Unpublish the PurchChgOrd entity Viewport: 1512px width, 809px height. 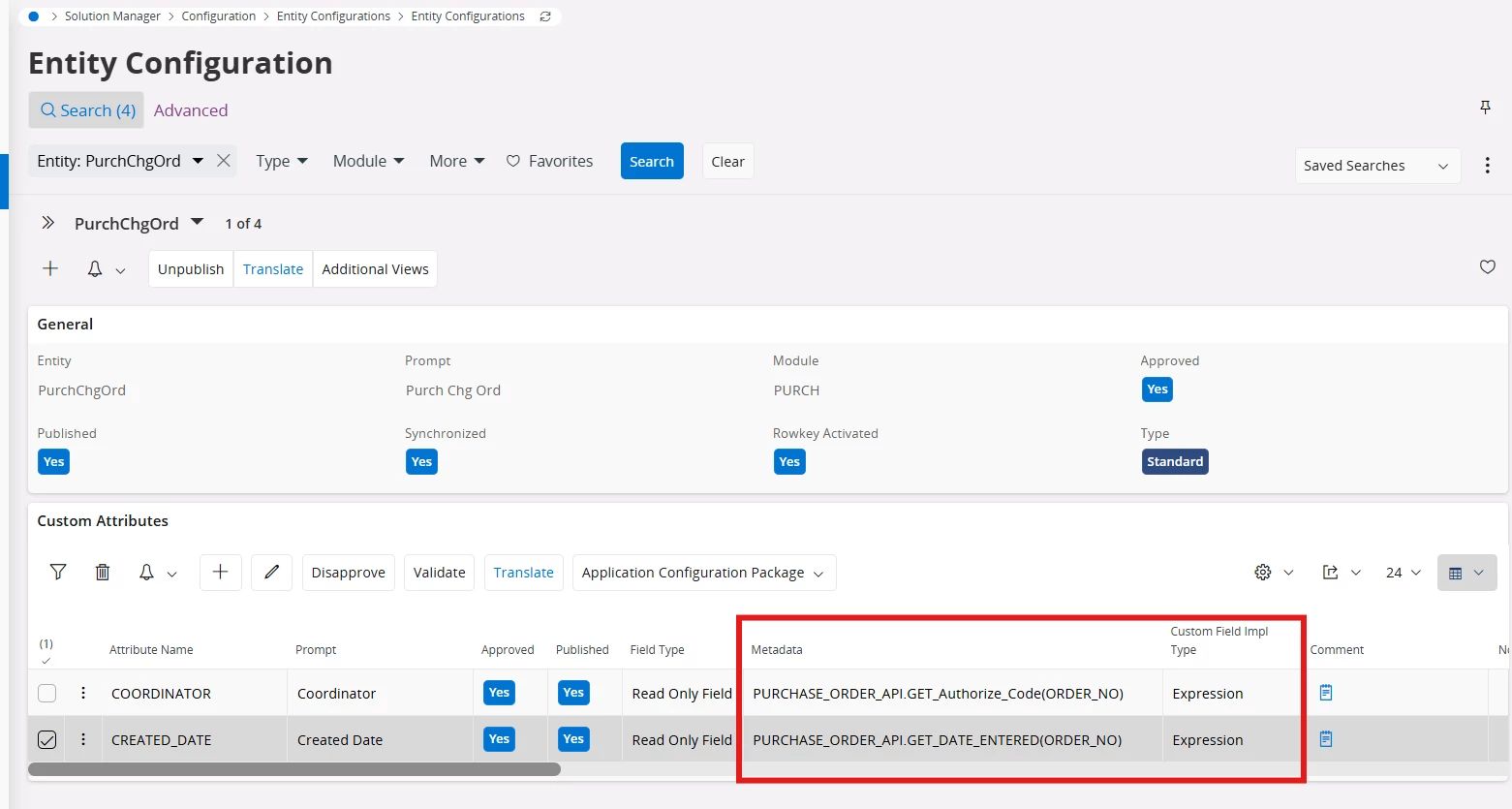[191, 269]
